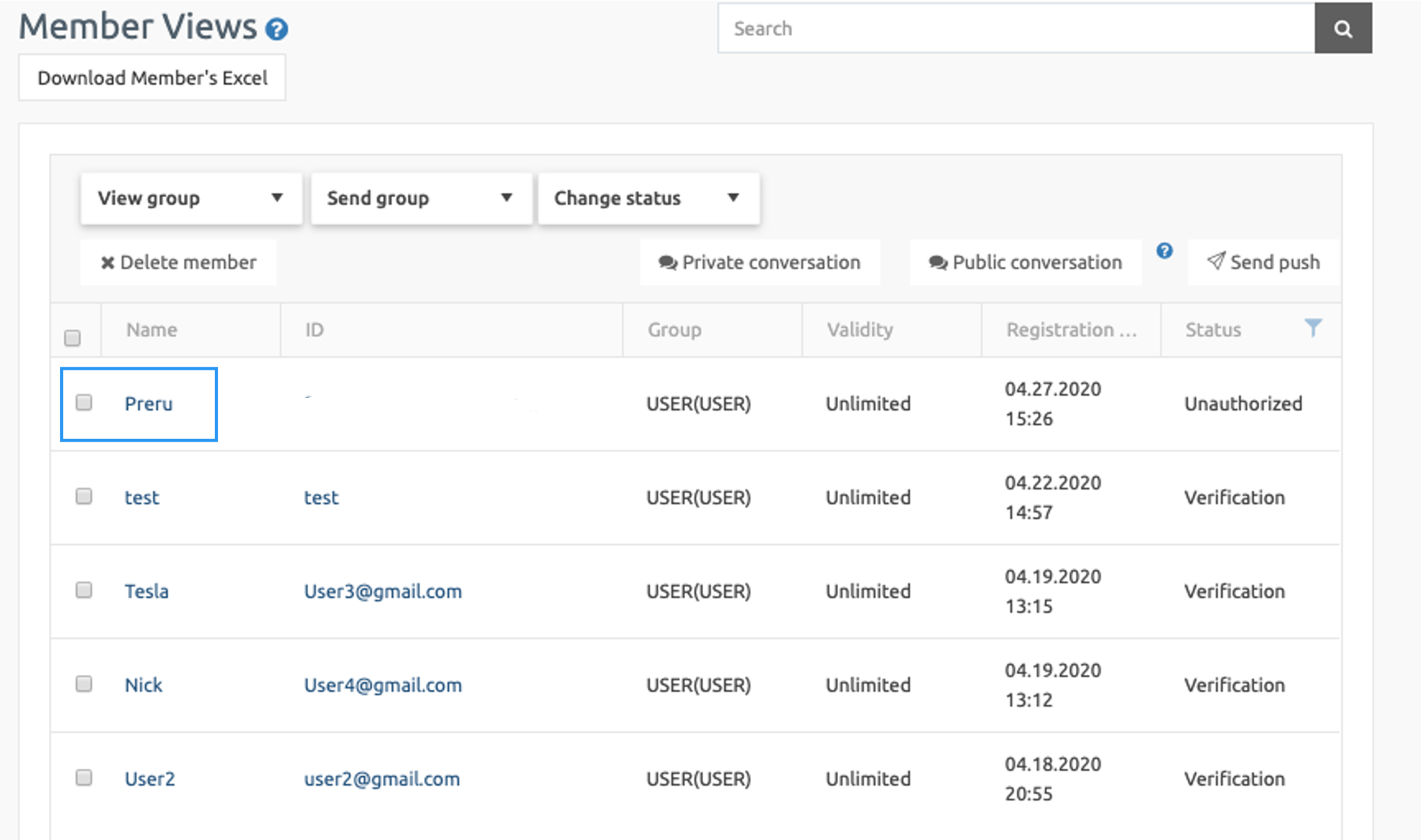This screenshot has height=840, width=1421.
Task: Sort by the Name column header
Action: [x=152, y=330]
